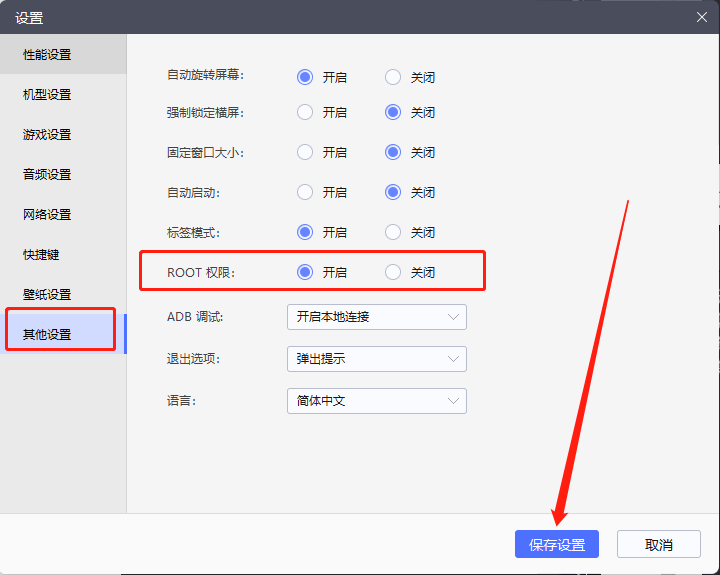Close the 设置 dialog with the X icon
The height and width of the screenshot is (575, 720).
pyautogui.click(x=701, y=17)
